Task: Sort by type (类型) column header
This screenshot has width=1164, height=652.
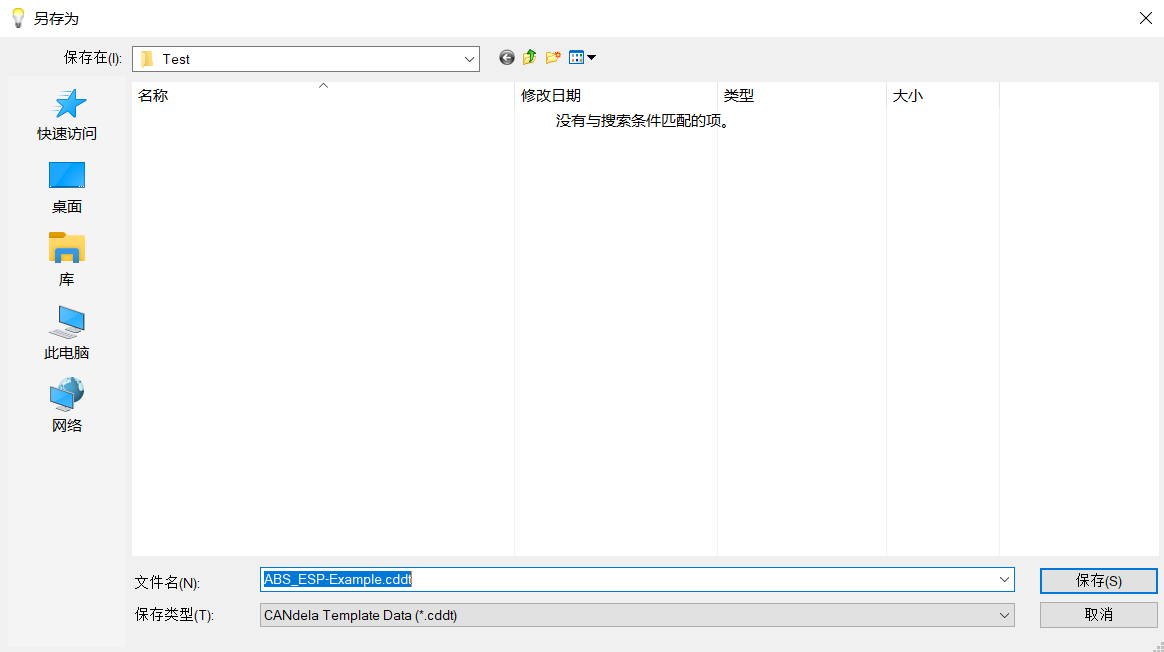Action: 802,96
